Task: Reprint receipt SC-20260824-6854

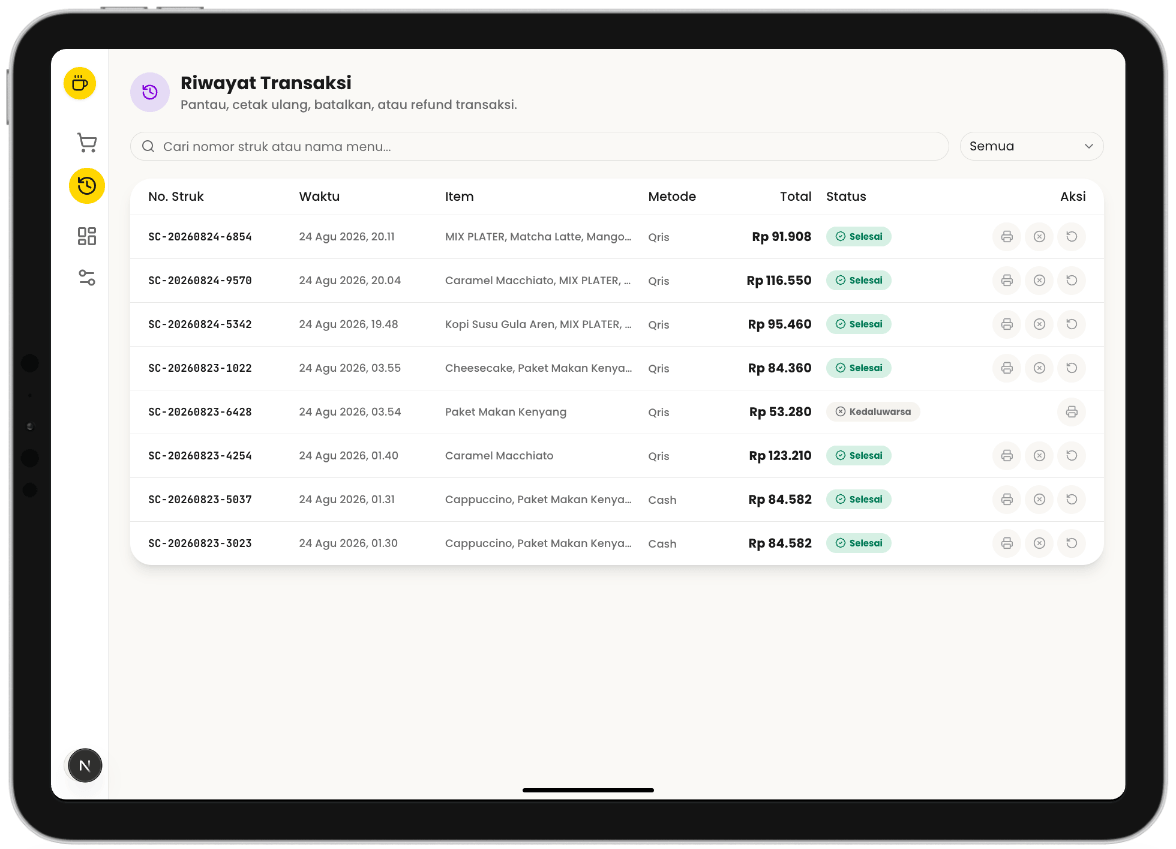Action: 1006,237
